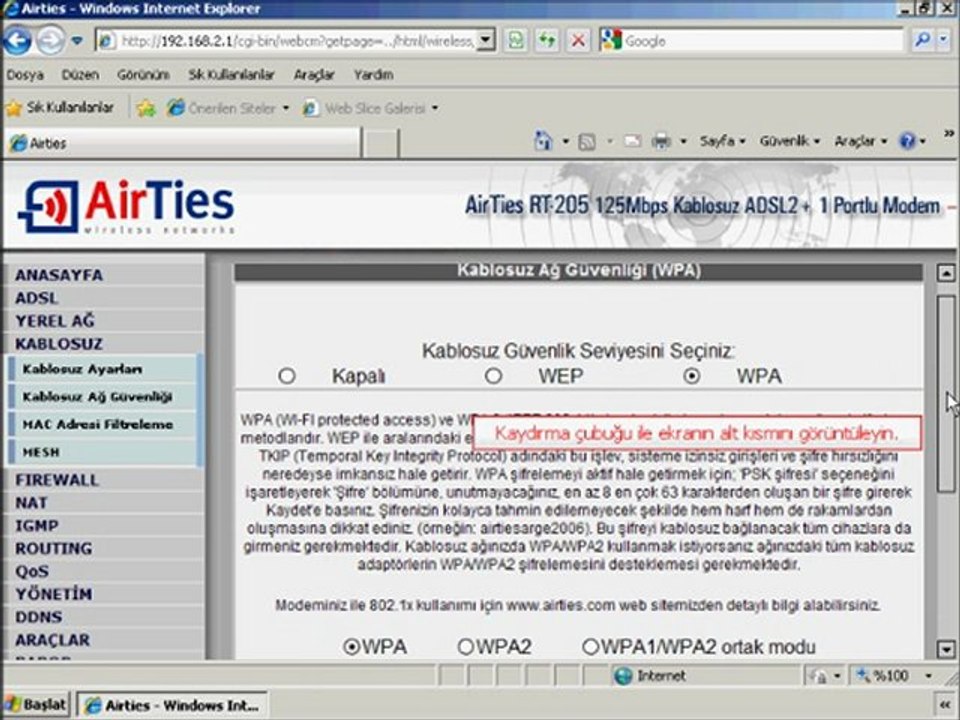Open the Sık Kullanılanlar menu

tap(231, 75)
